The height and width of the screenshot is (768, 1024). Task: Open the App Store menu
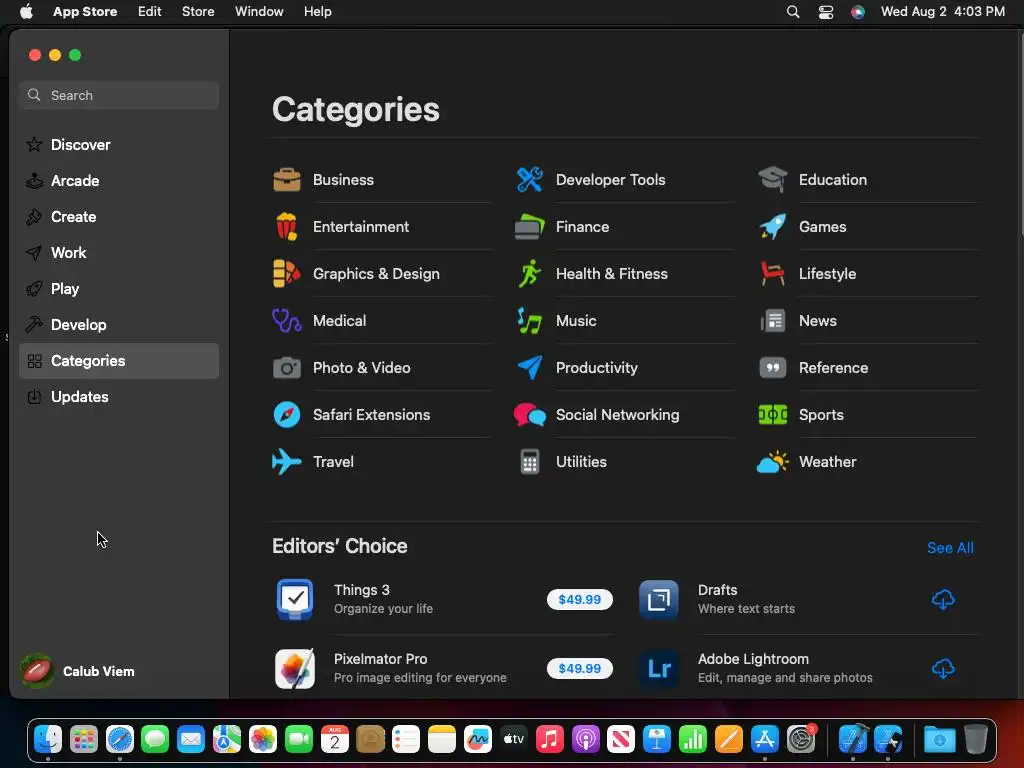[x=85, y=11]
